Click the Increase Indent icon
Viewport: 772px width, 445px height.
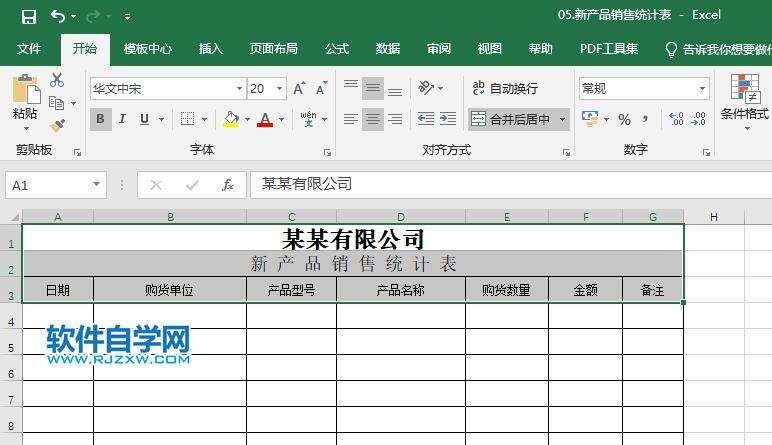point(448,119)
